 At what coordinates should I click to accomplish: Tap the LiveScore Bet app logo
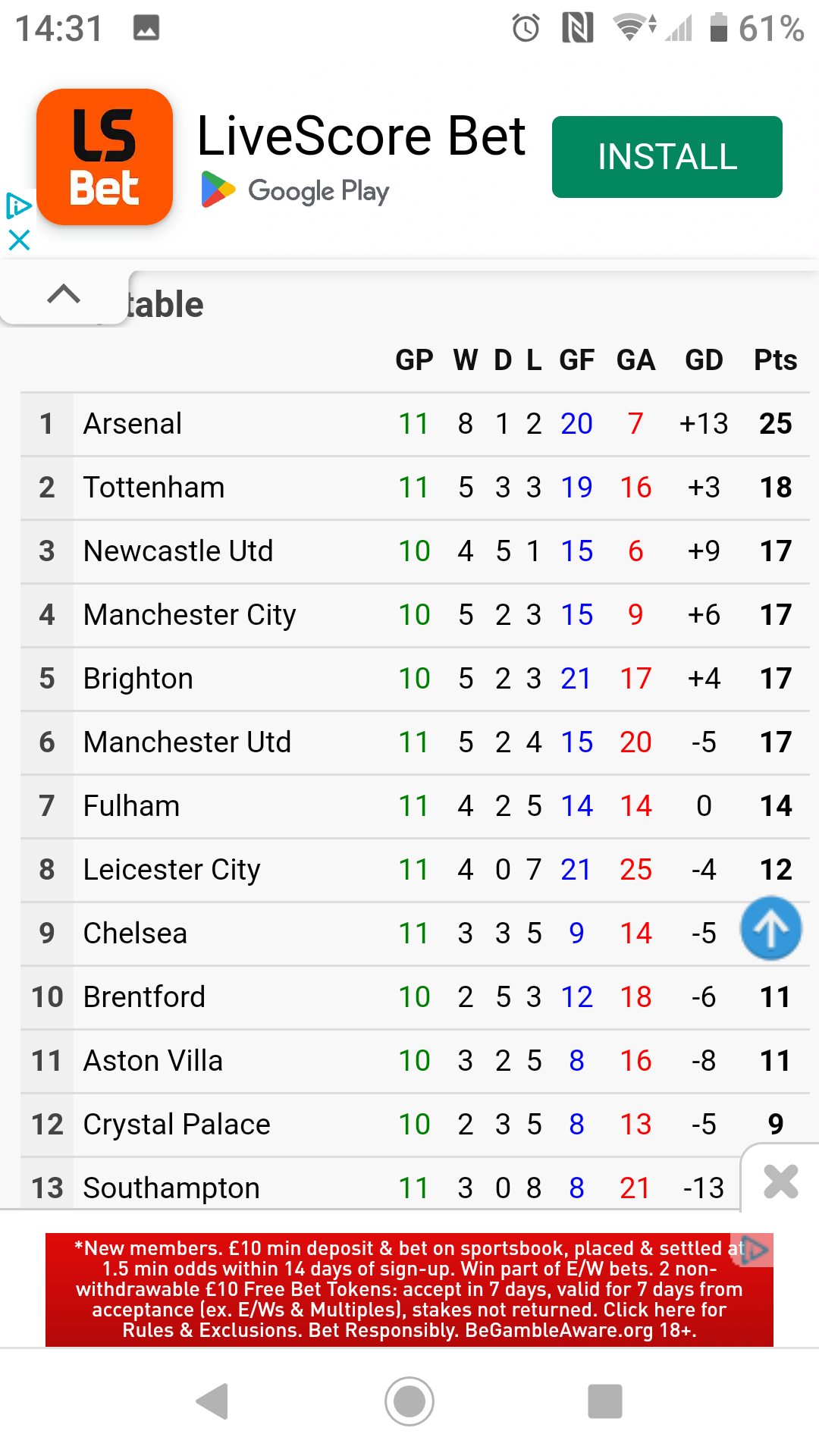point(105,157)
